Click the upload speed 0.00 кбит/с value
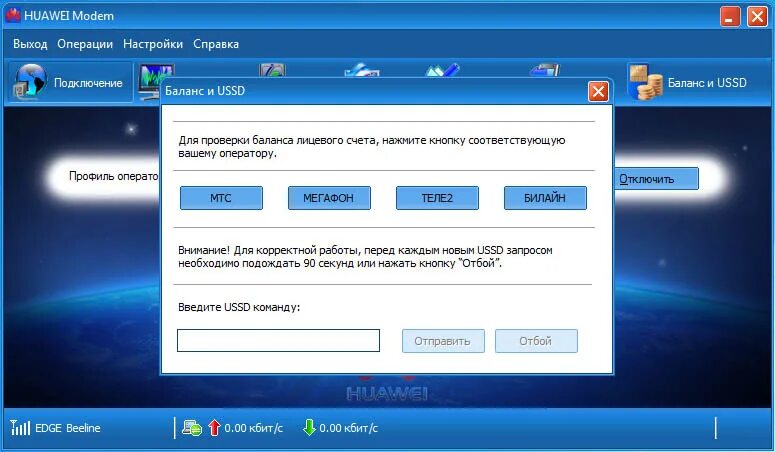This screenshot has height=452, width=775. tap(254, 428)
